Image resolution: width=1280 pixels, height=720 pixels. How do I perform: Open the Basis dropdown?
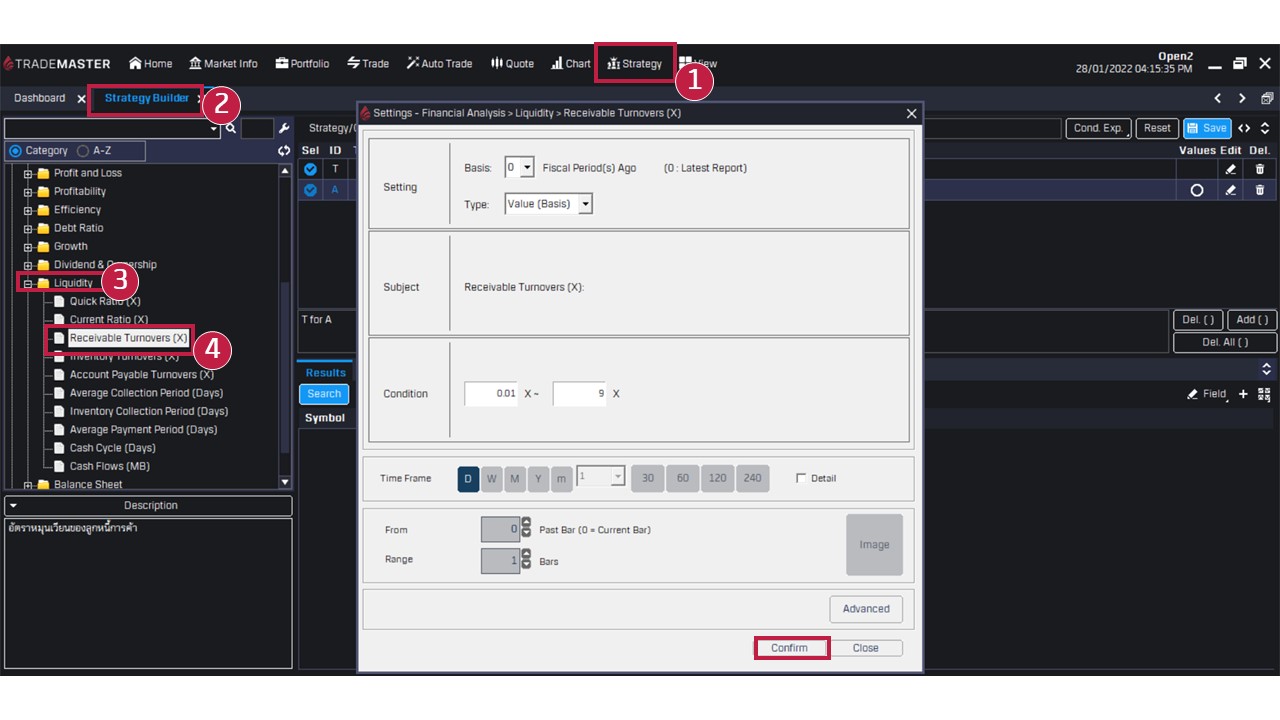coord(519,168)
